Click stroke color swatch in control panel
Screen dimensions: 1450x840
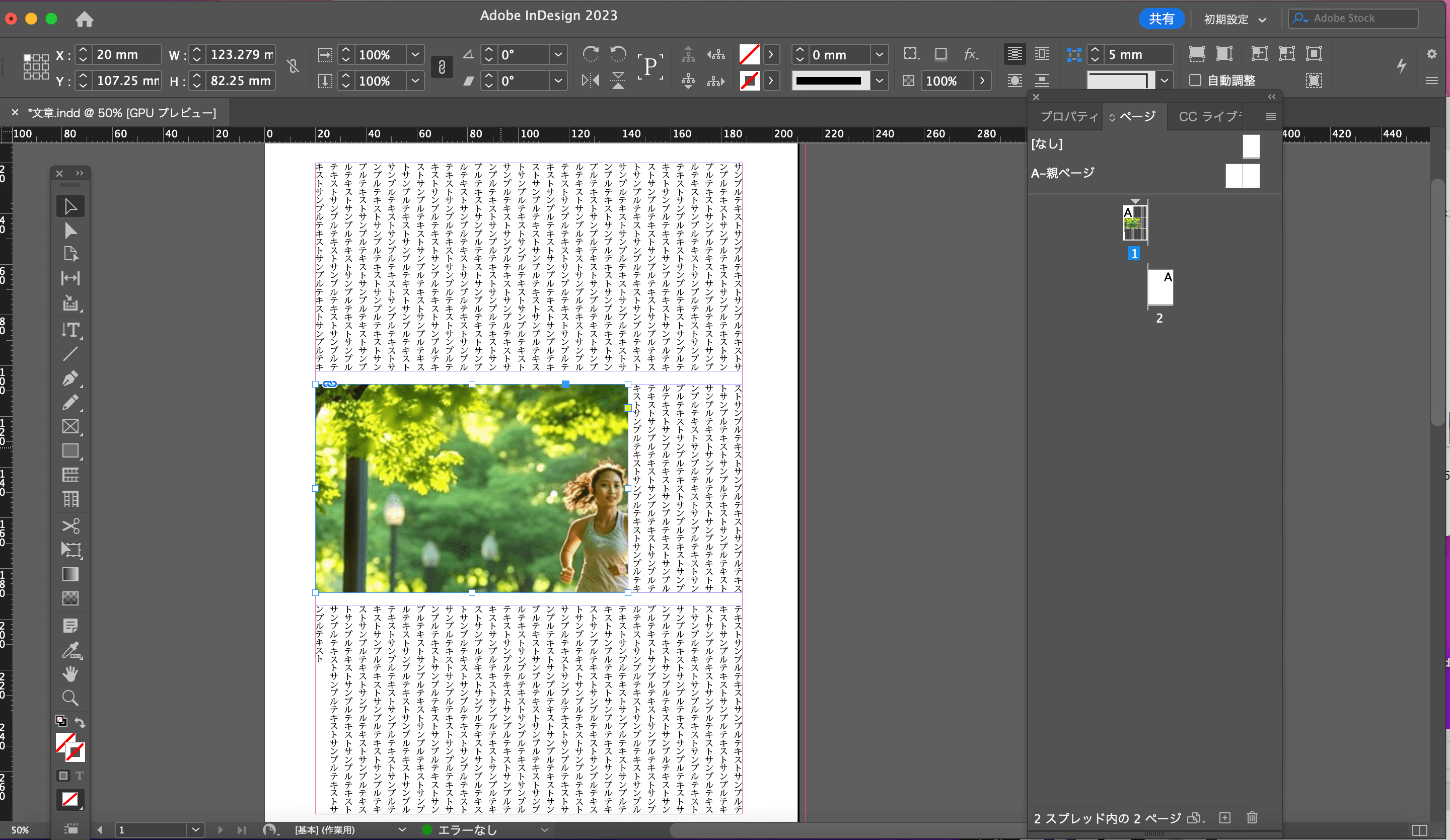(749, 81)
